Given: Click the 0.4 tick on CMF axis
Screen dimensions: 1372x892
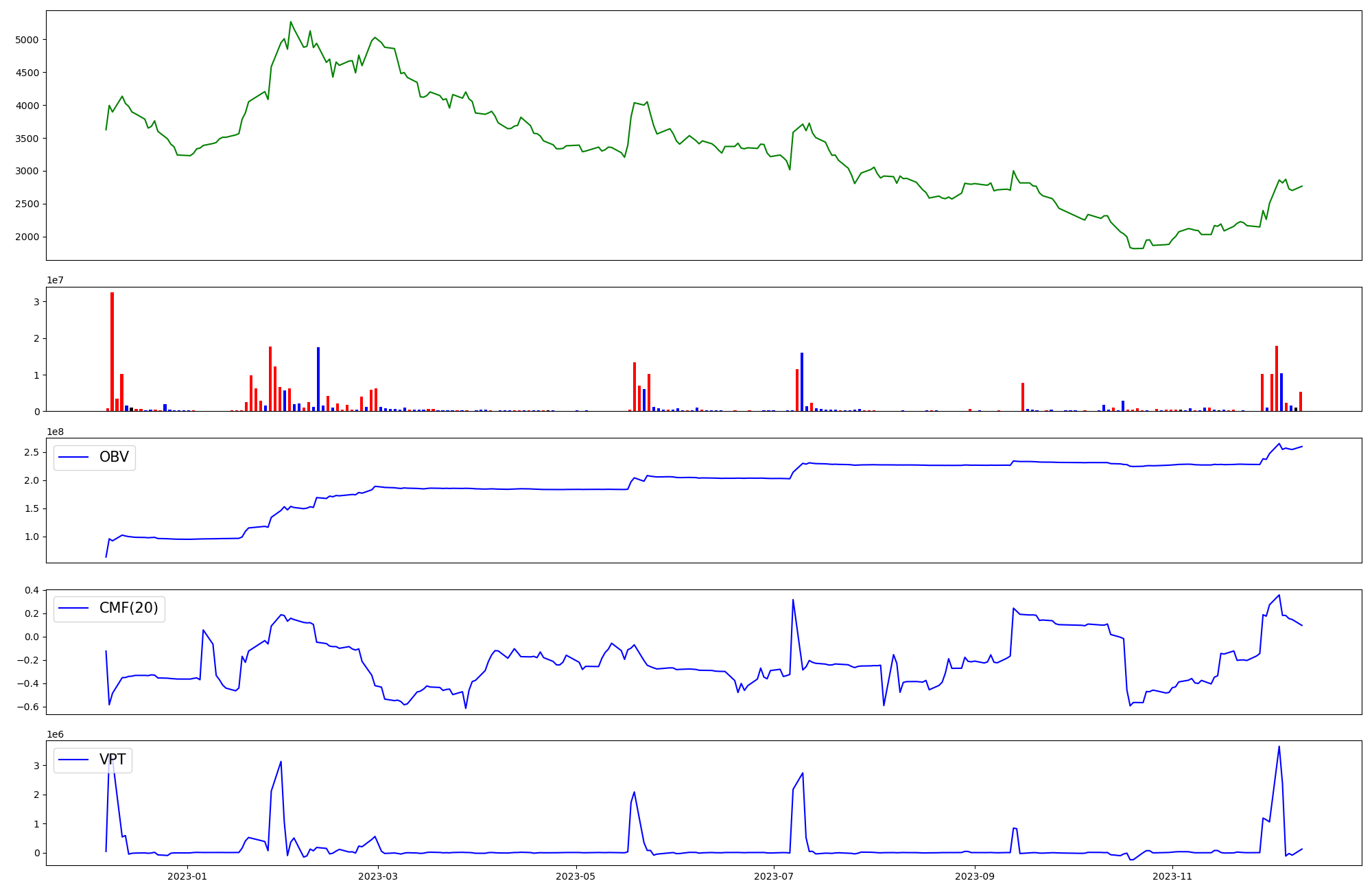Looking at the screenshot, I should pos(32,591).
